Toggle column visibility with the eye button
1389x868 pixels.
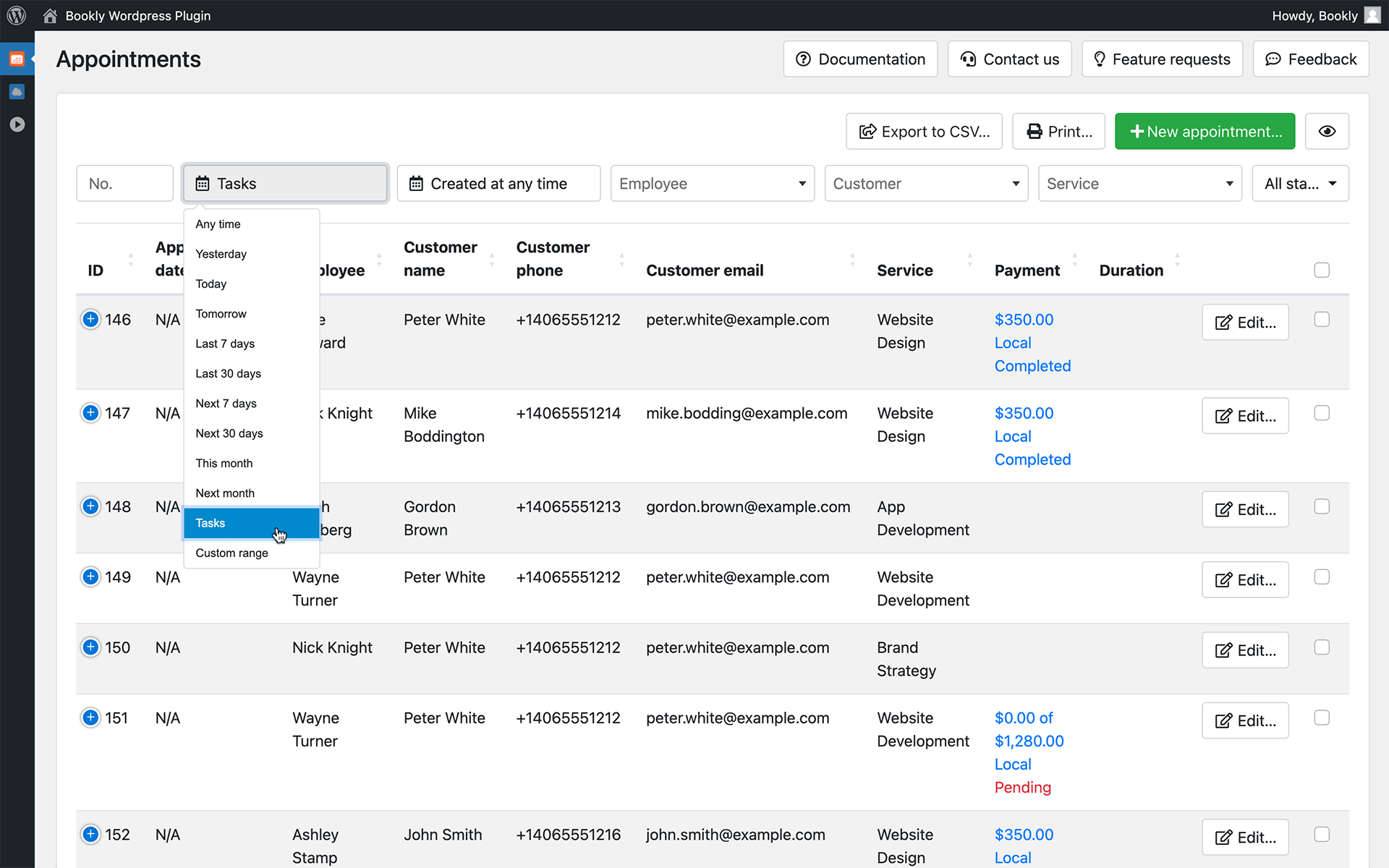(x=1326, y=132)
